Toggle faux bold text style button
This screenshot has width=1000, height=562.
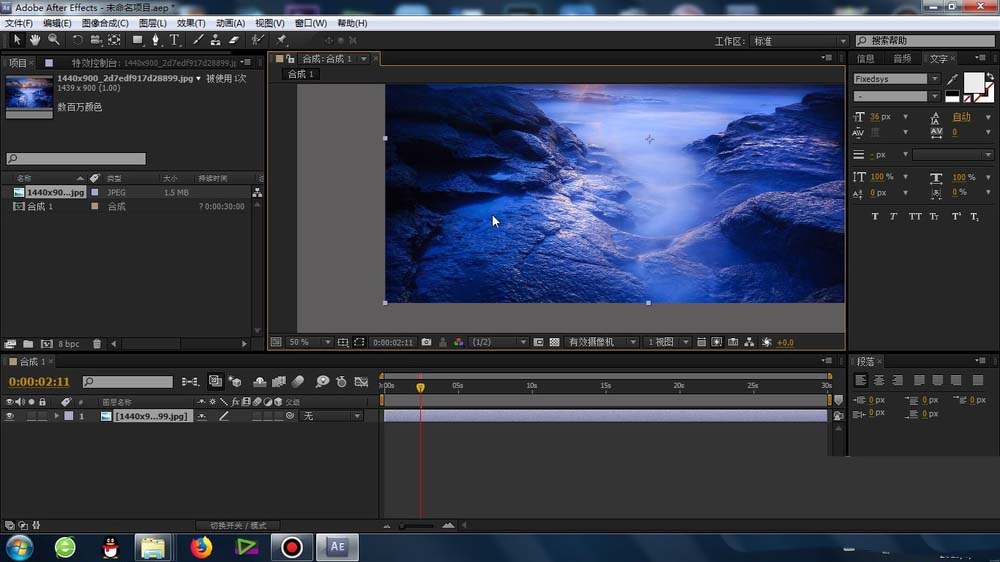(875, 216)
